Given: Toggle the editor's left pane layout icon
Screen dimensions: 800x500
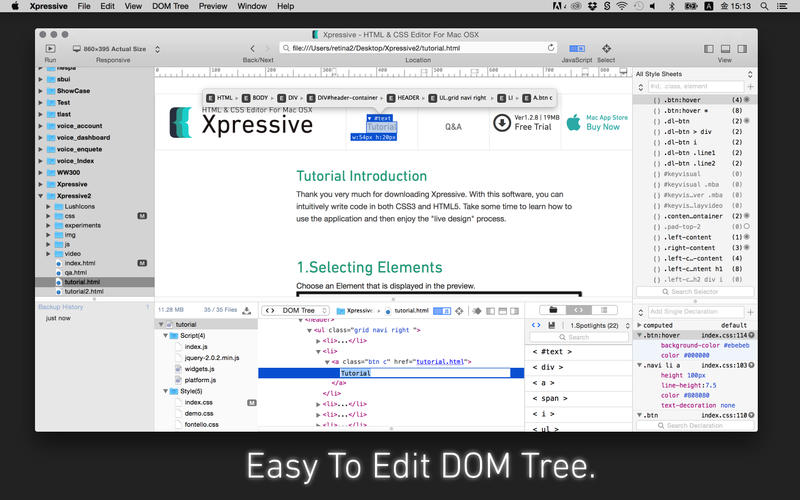Looking at the screenshot, I should click(x=490, y=311).
